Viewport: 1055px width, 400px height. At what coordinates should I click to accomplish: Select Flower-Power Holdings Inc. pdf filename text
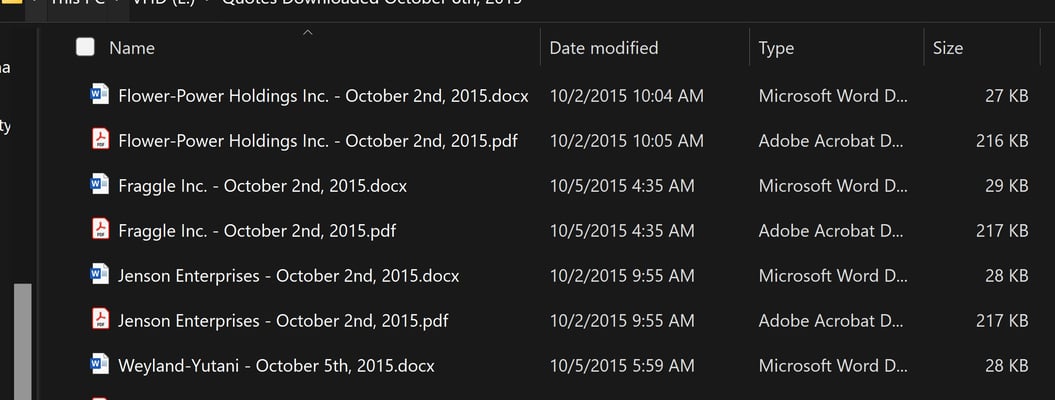(x=318, y=141)
